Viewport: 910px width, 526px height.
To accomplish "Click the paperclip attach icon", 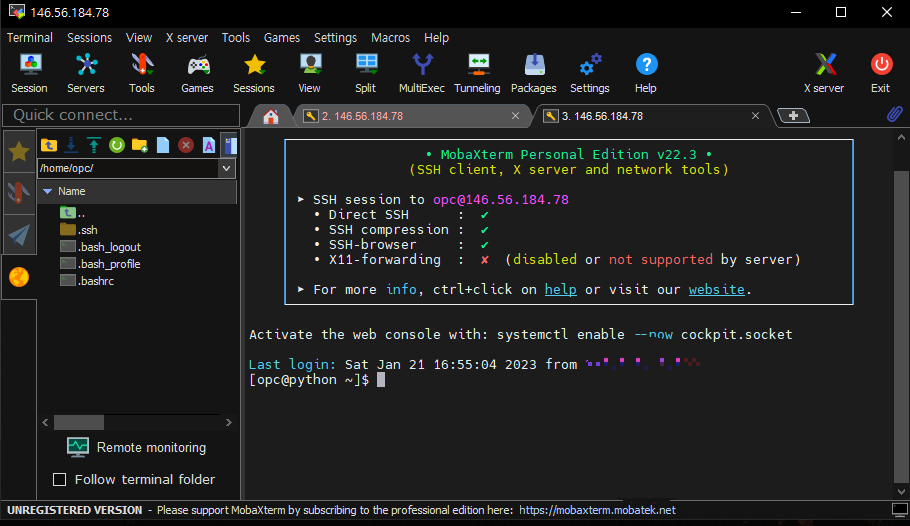I will [x=895, y=114].
